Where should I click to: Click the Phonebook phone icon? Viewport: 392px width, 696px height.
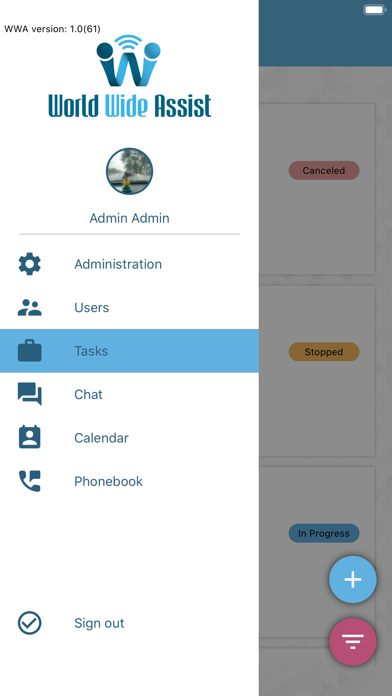coord(30,481)
